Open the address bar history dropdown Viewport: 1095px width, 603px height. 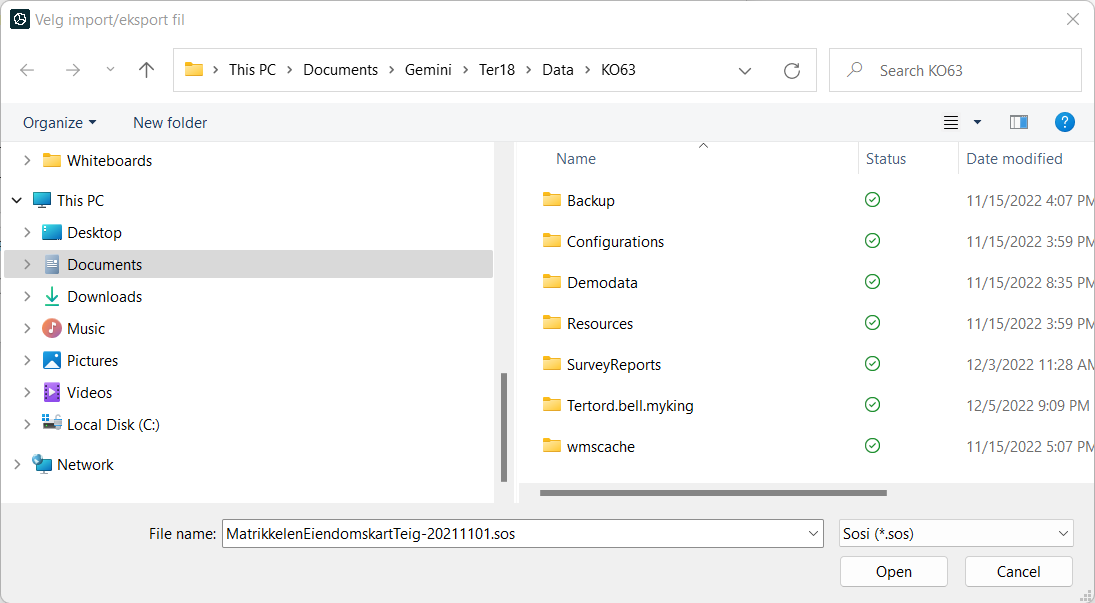click(x=745, y=70)
